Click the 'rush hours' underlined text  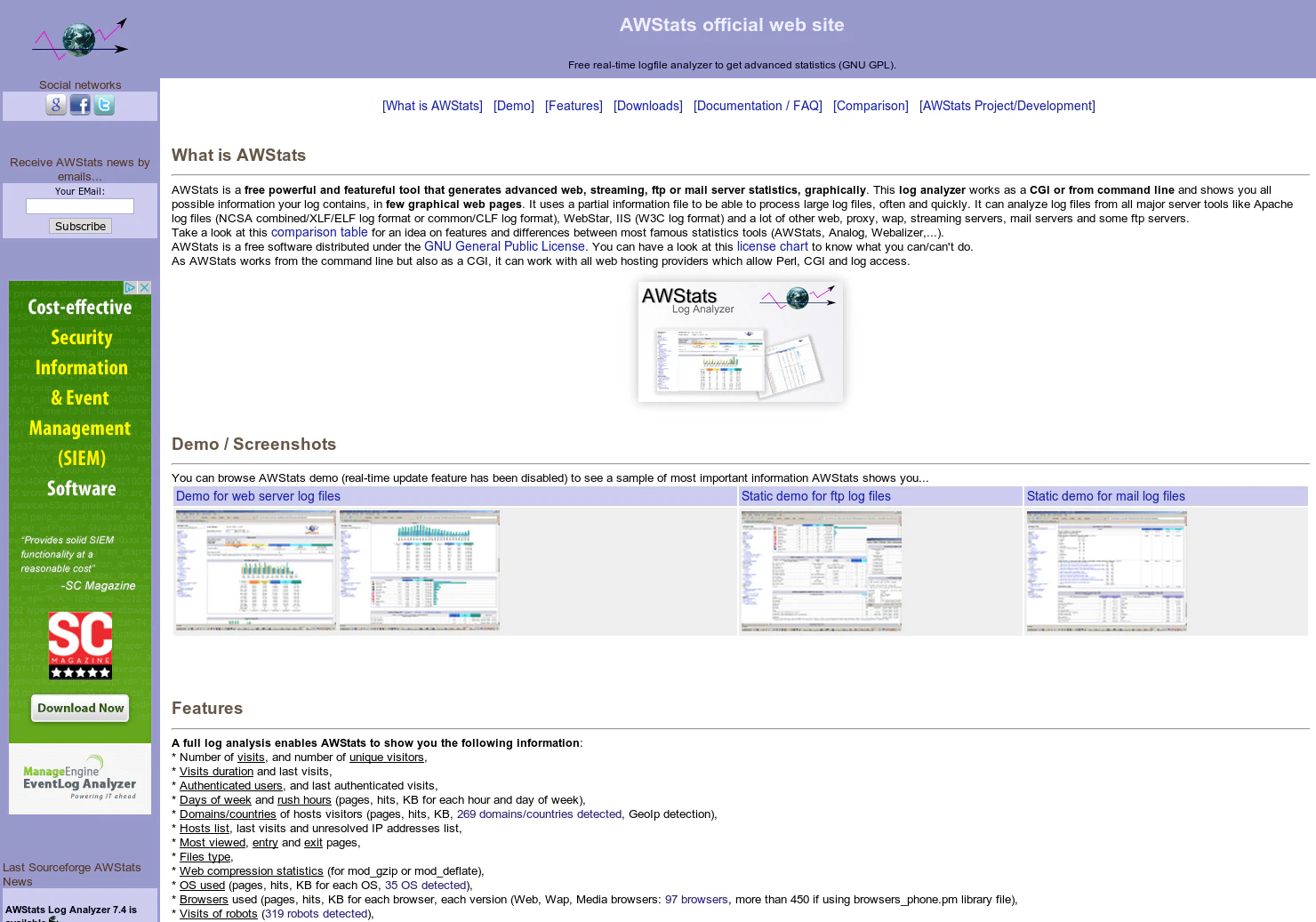(304, 800)
